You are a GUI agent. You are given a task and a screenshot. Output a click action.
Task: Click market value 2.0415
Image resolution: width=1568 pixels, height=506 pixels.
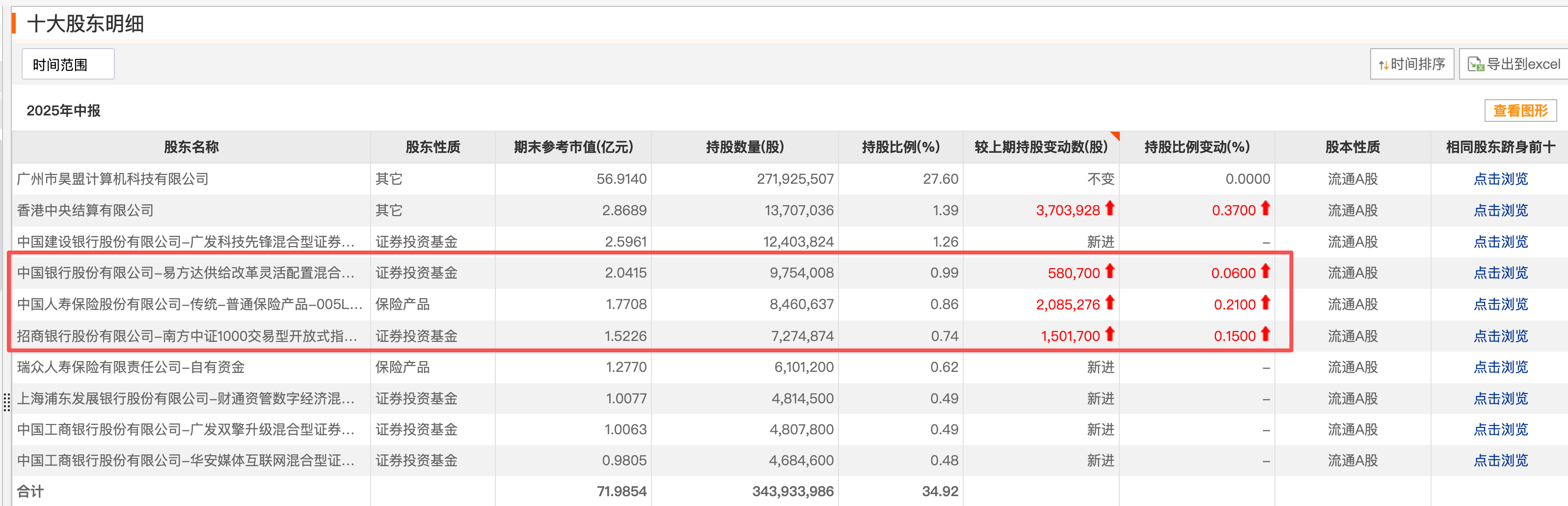pyautogui.click(x=626, y=273)
